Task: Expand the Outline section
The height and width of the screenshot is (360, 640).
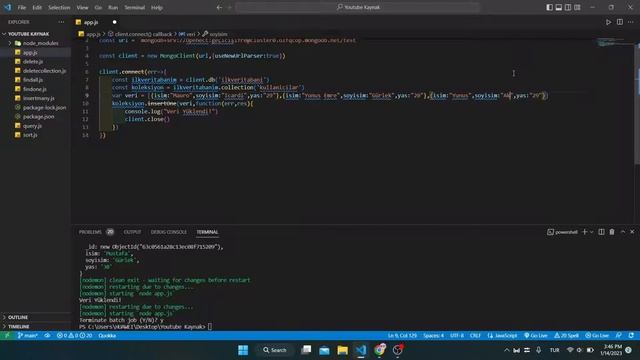Action: click(18, 317)
